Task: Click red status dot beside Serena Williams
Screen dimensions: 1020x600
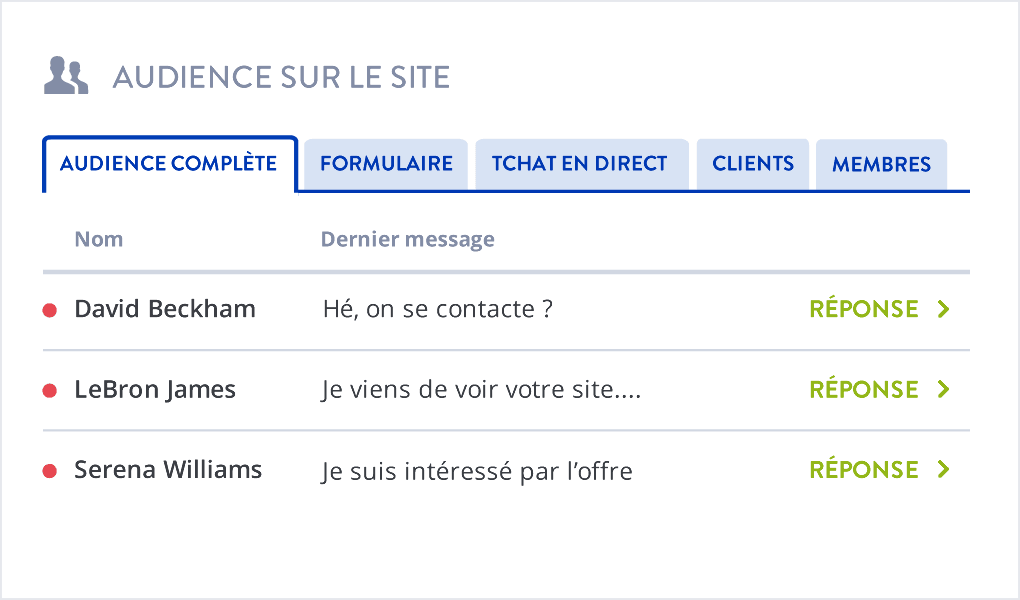Action: (x=49, y=470)
